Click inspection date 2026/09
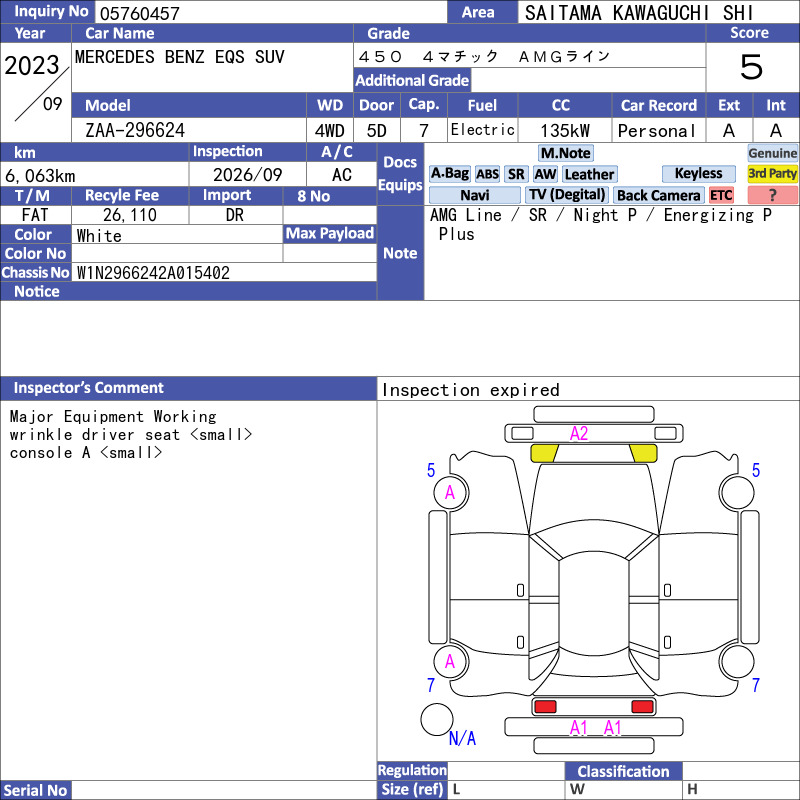This screenshot has width=800, height=800. pos(247,175)
